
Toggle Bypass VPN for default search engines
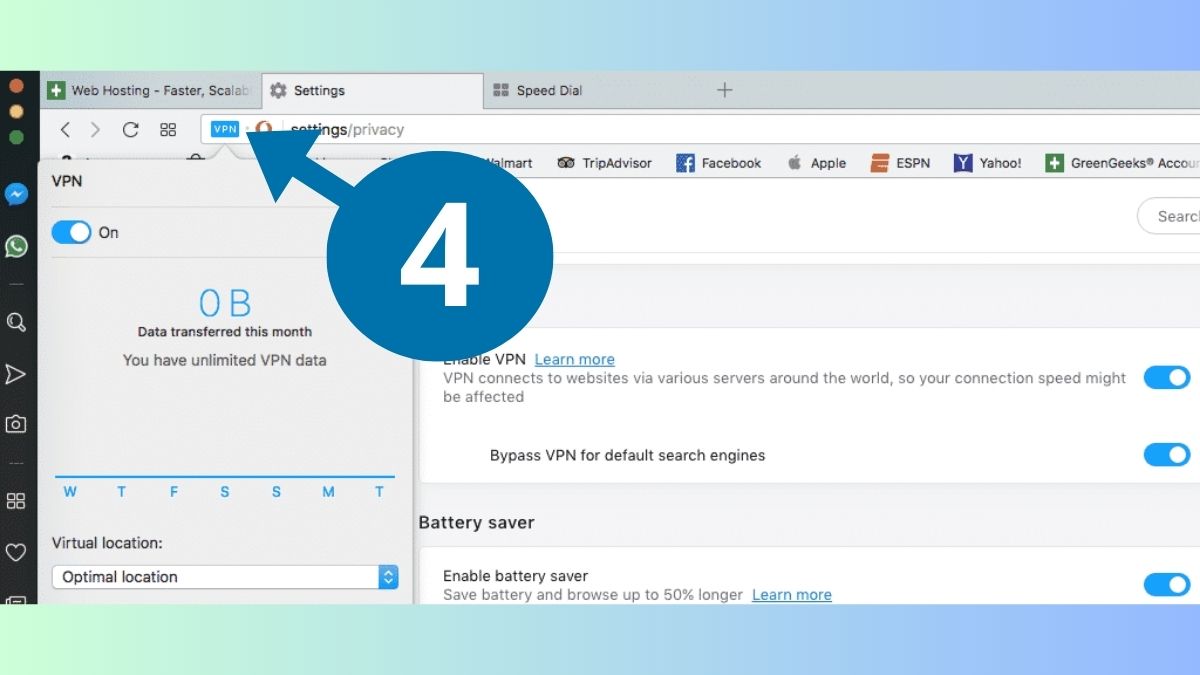pos(1167,455)
